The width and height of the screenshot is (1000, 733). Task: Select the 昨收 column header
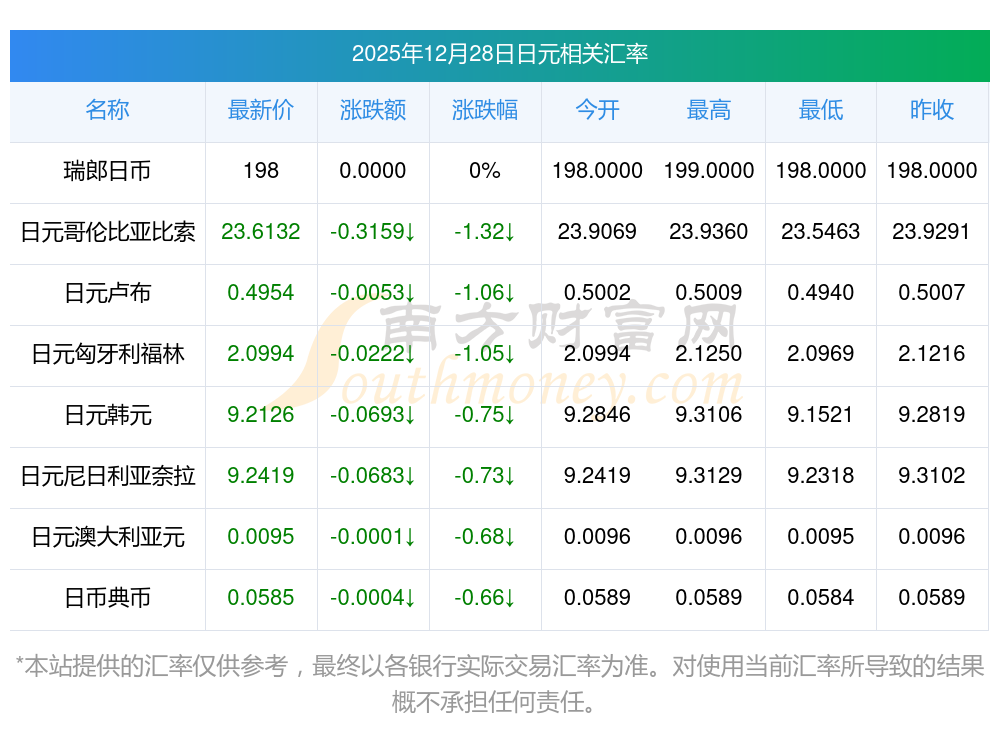pos(932,110)
